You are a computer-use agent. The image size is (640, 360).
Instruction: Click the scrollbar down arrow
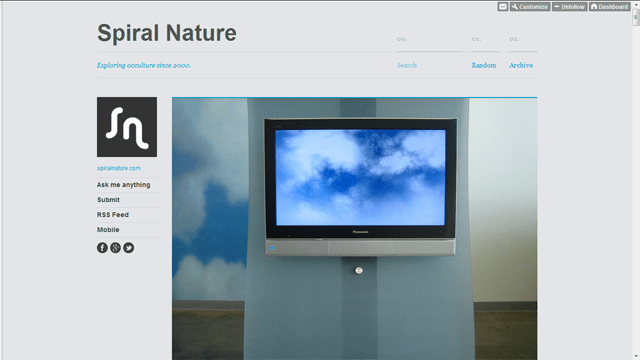pyautogui.click(x=636, y=356)
